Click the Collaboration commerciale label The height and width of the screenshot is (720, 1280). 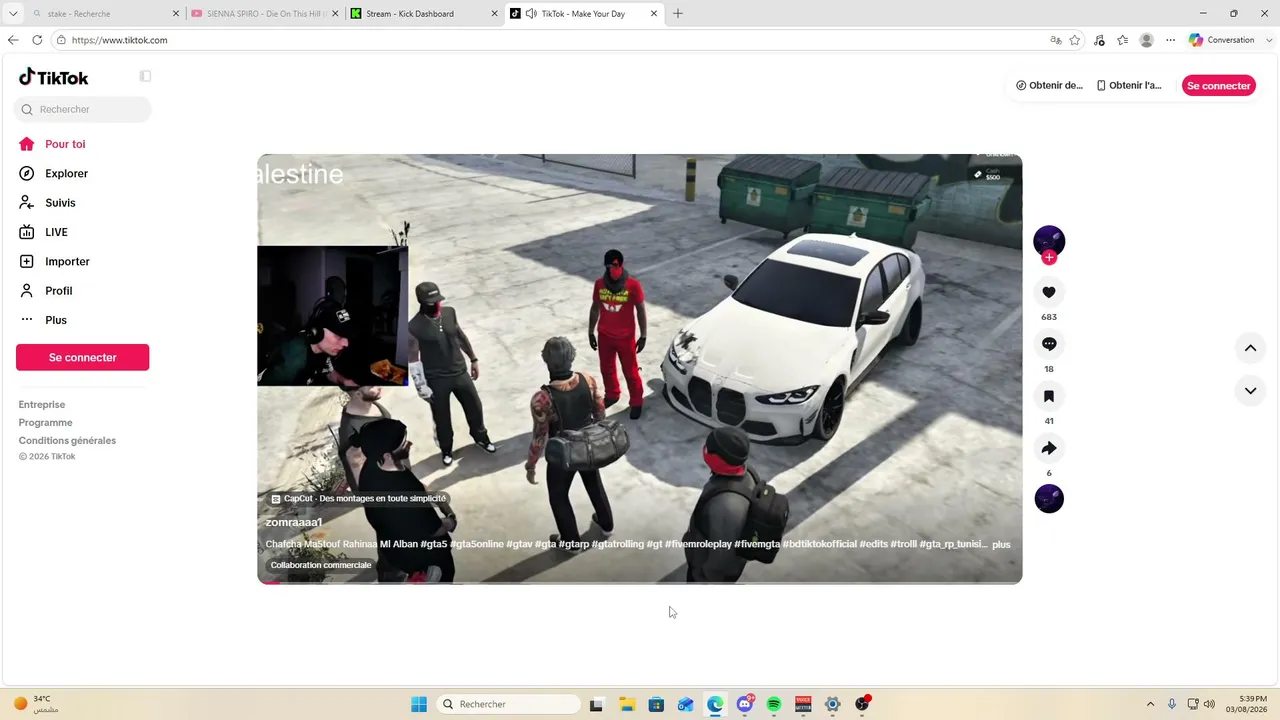click(x=321, y=565)
